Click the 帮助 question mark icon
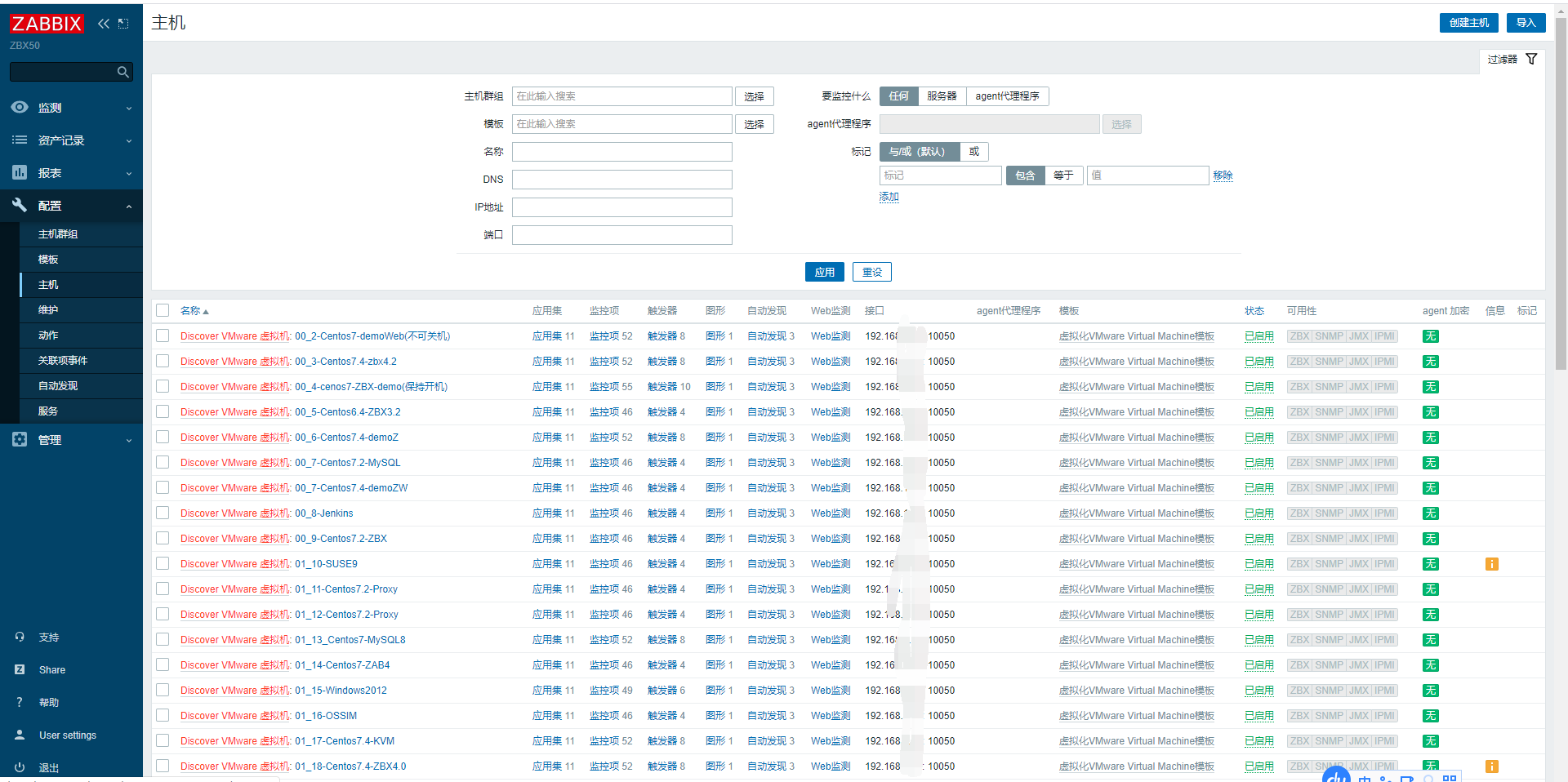This screenshot has height=782, width=1568. pos(20,702)
